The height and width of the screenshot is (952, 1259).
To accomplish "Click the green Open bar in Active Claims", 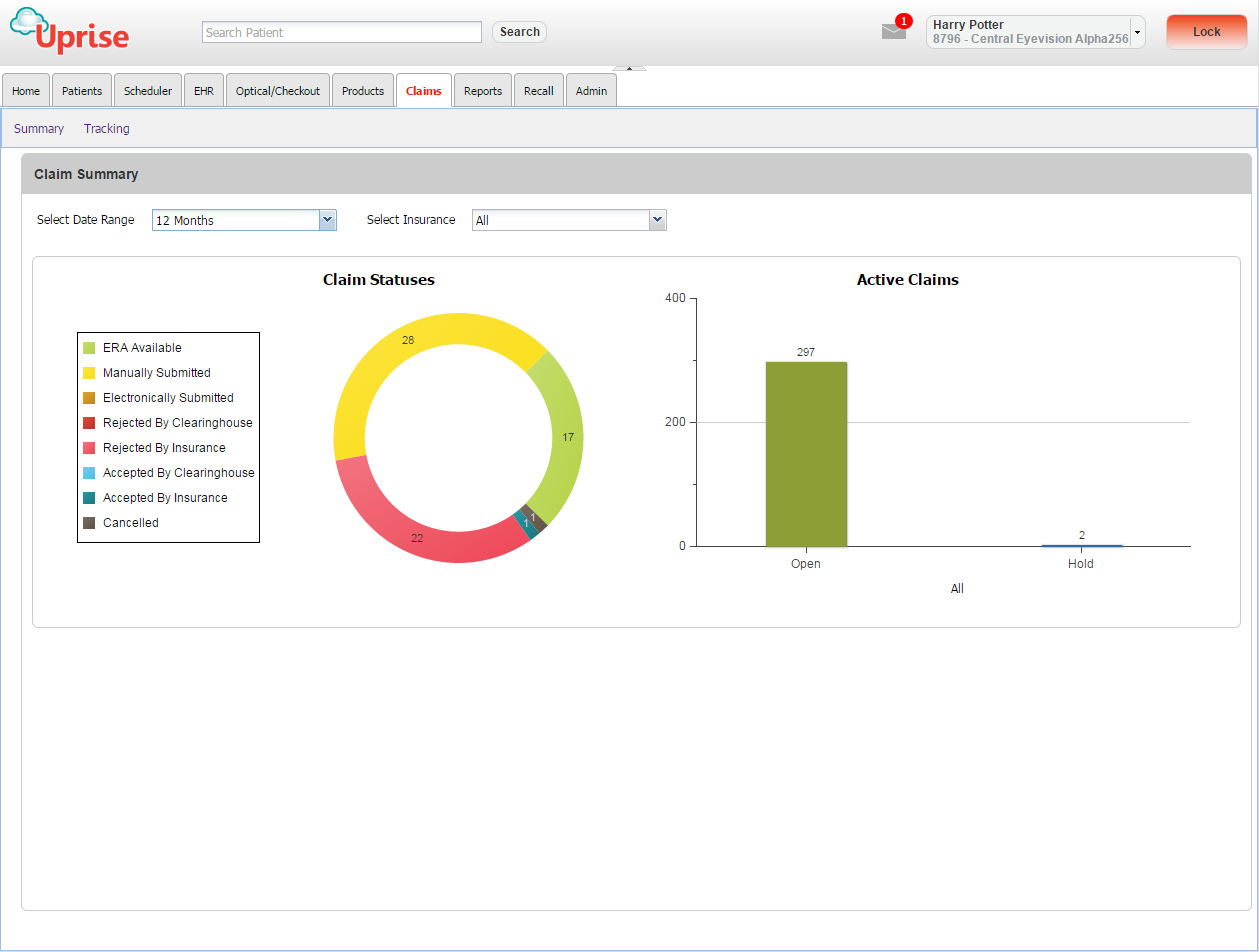I will 805,450.
